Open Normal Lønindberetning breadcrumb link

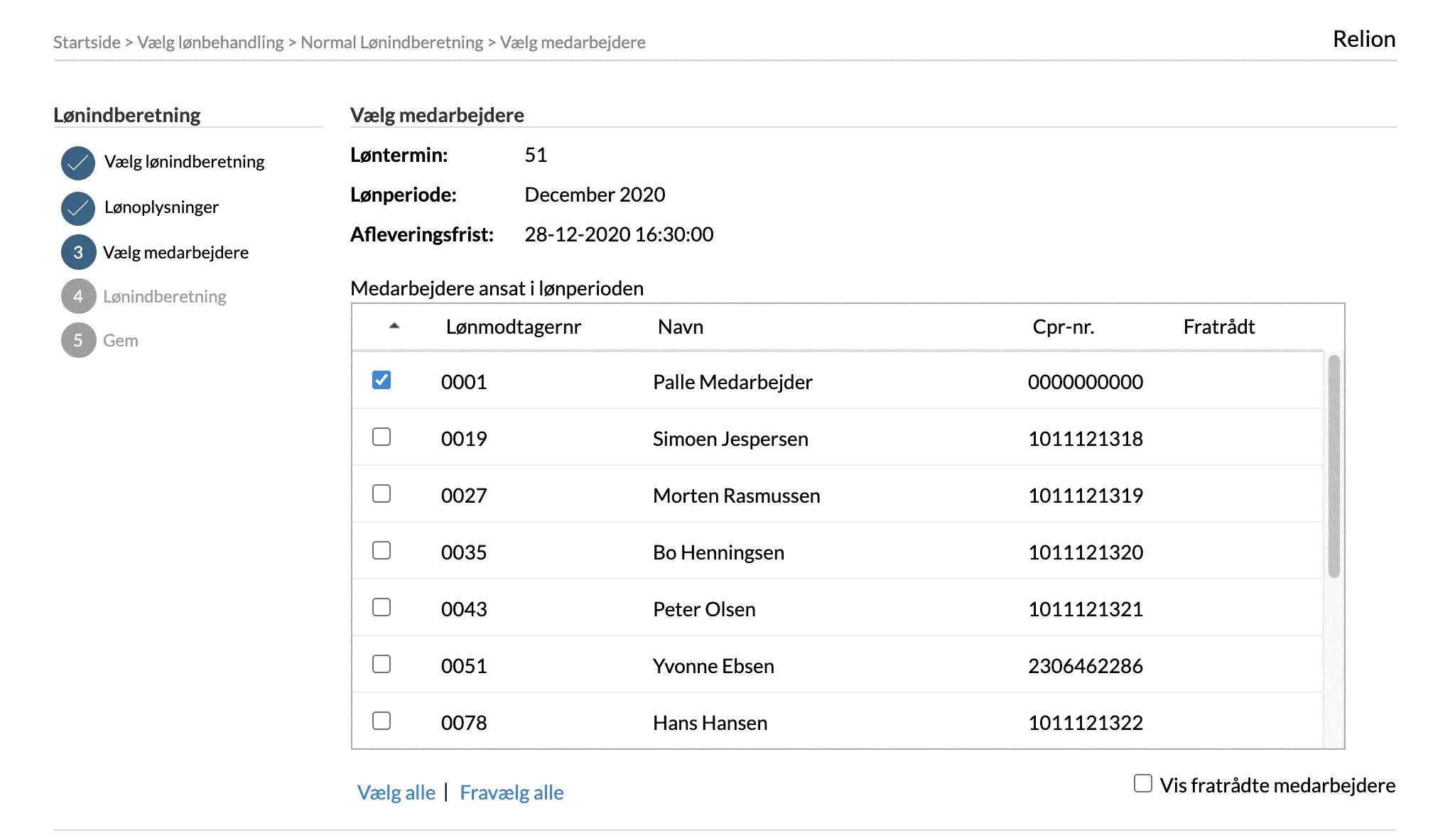point(391,42)
